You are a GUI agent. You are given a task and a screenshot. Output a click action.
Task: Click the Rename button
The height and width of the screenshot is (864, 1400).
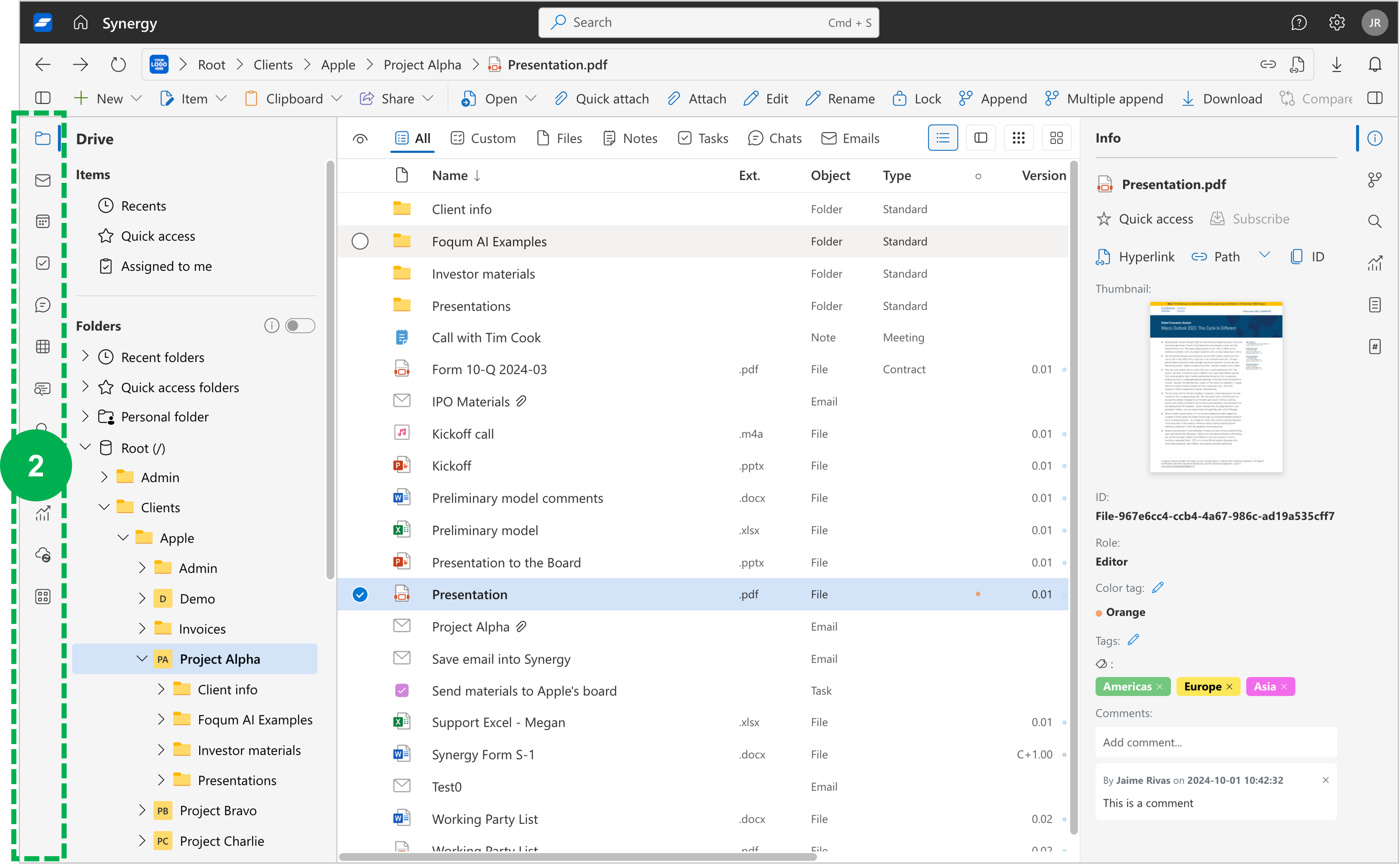point(840,99)
